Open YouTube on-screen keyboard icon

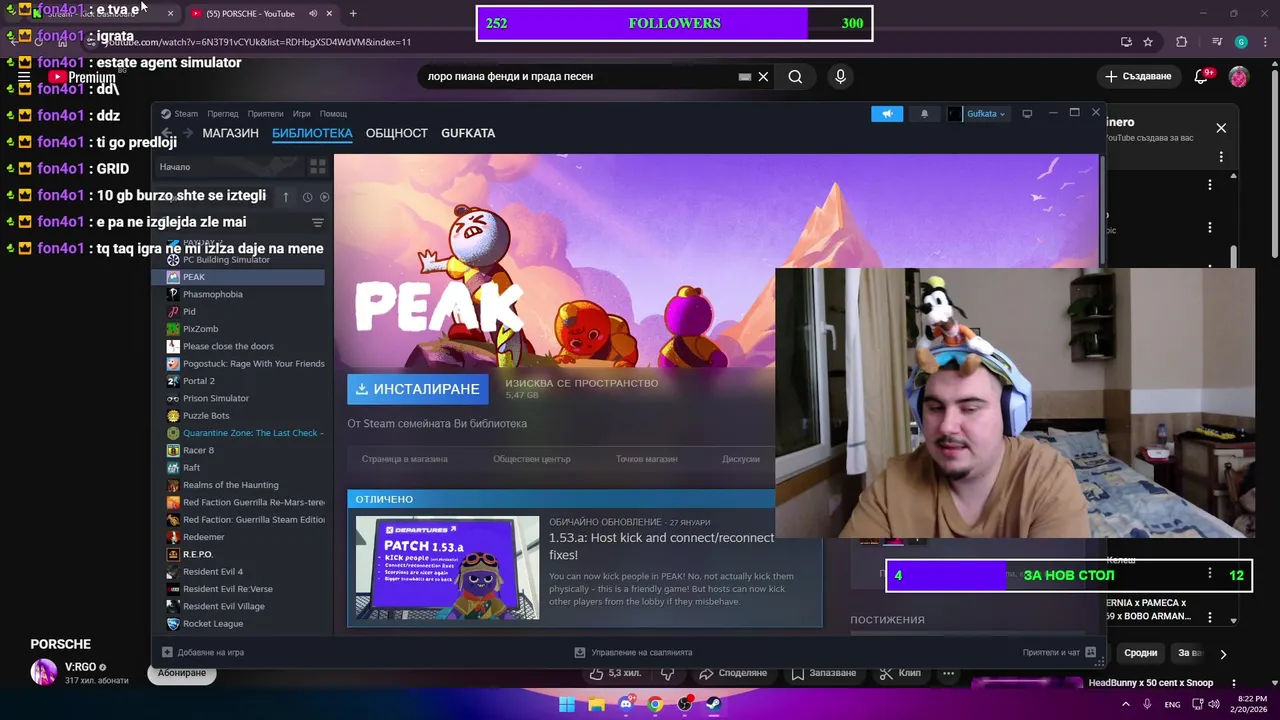[x=744, y=77]
